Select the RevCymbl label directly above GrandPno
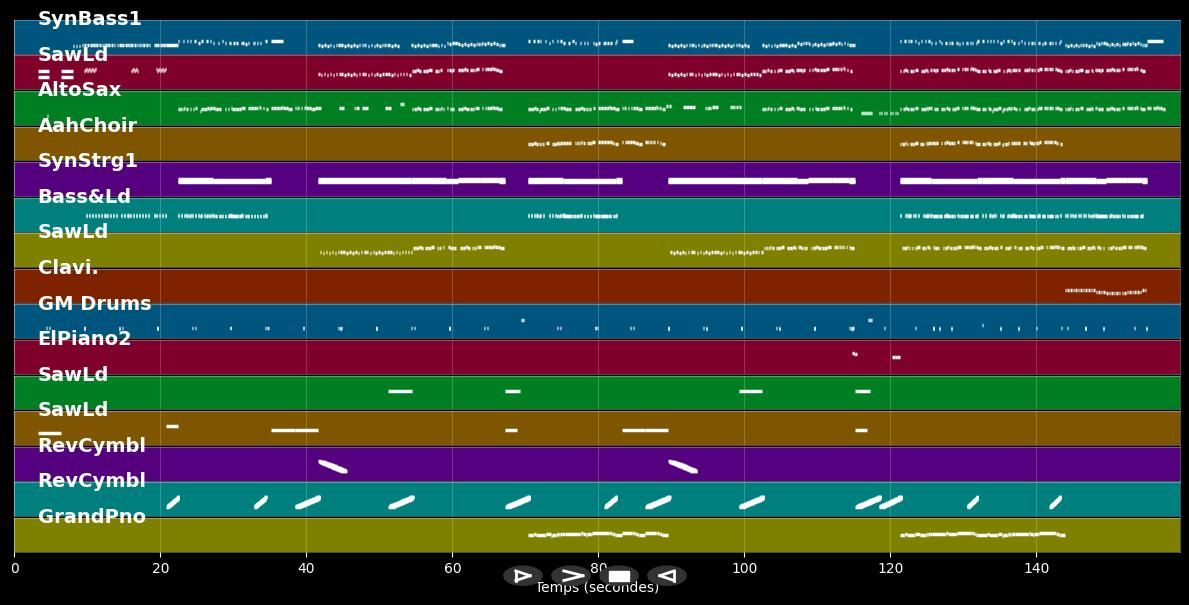The width and height of the screenshot is (1189, 605). click(92, 481)
